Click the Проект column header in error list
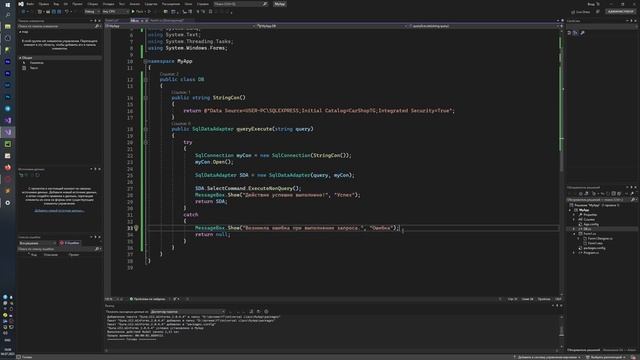The width and height of the screenshot is (640, 360). (x=74, y=255)
